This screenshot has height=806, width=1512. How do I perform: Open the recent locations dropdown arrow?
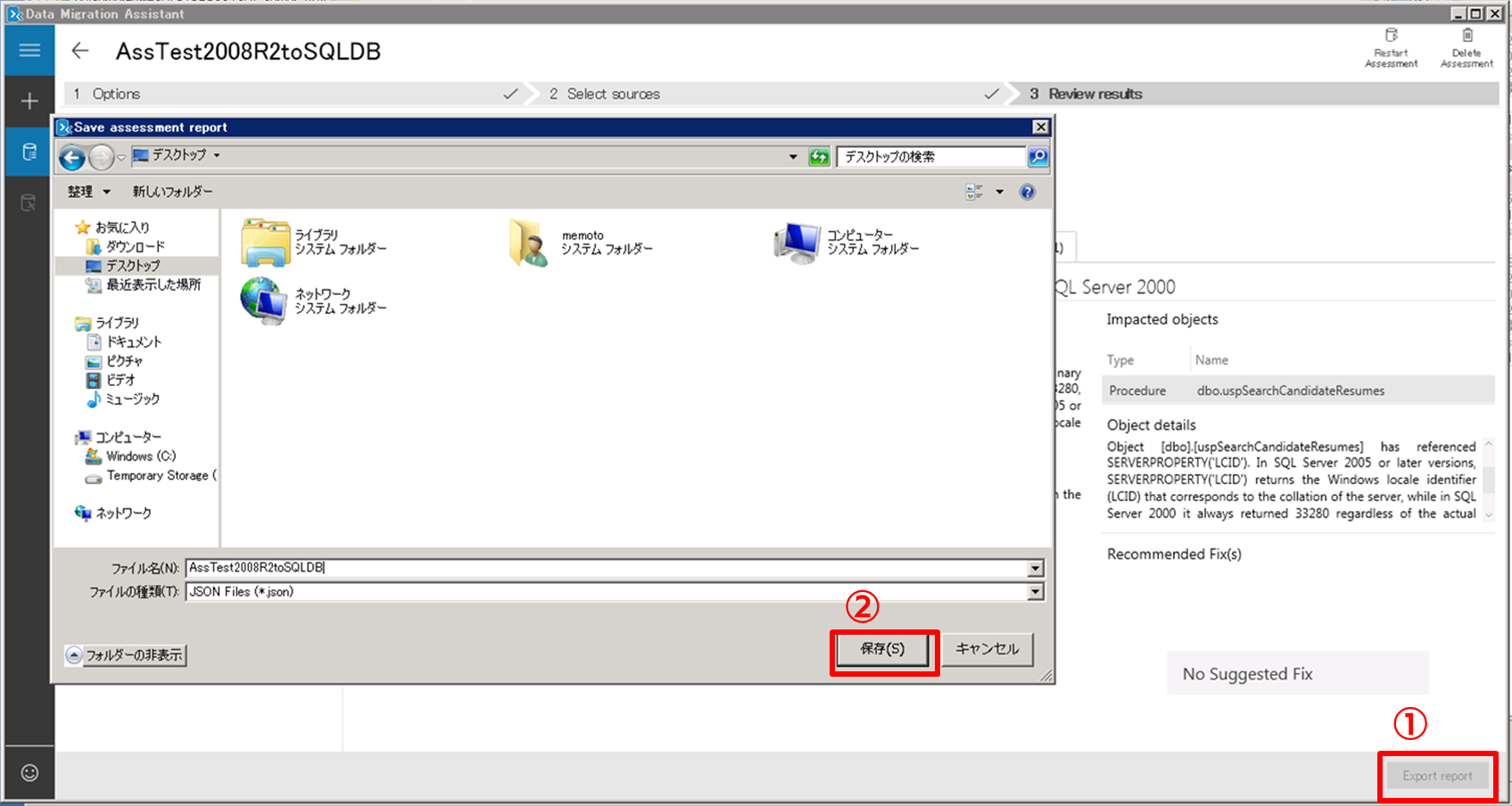coord(121,158)
